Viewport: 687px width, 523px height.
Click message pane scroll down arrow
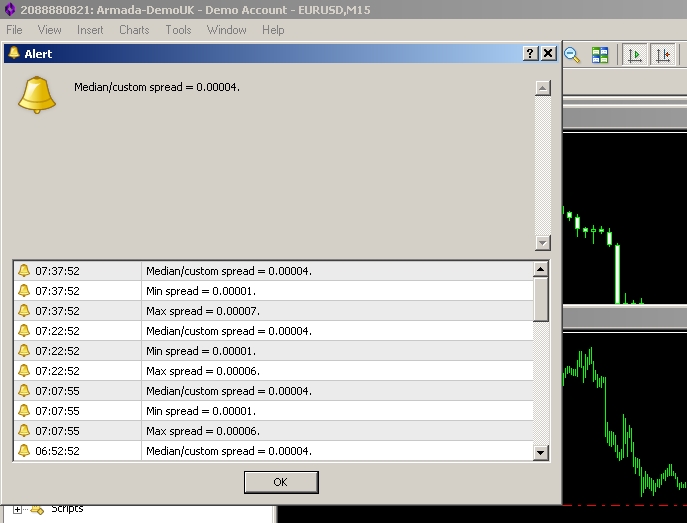[542, 243]
